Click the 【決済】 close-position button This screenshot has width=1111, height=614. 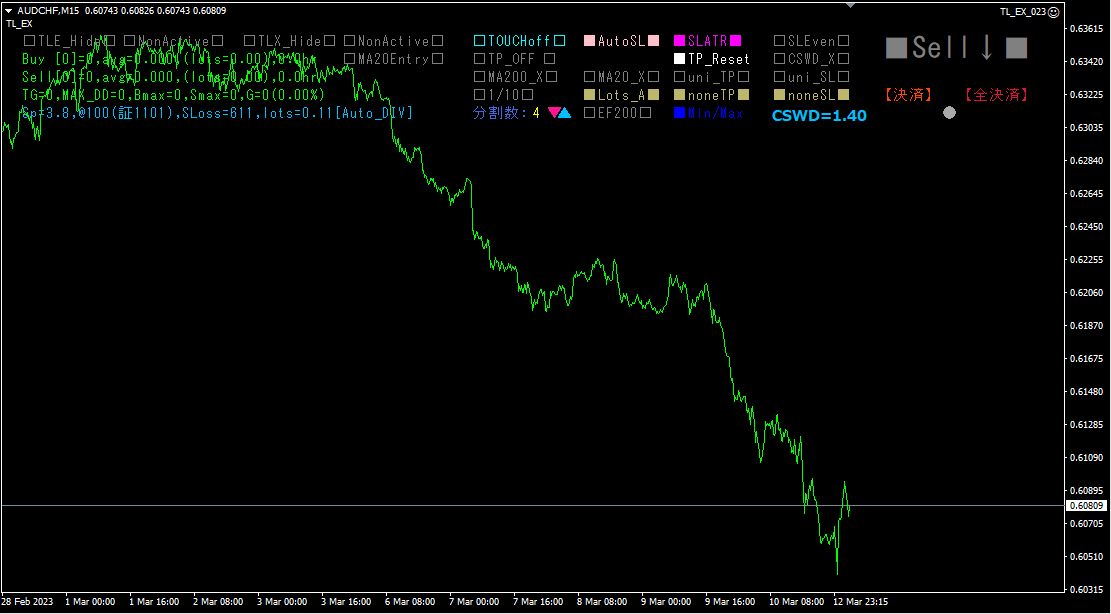[x=908, y=95]
